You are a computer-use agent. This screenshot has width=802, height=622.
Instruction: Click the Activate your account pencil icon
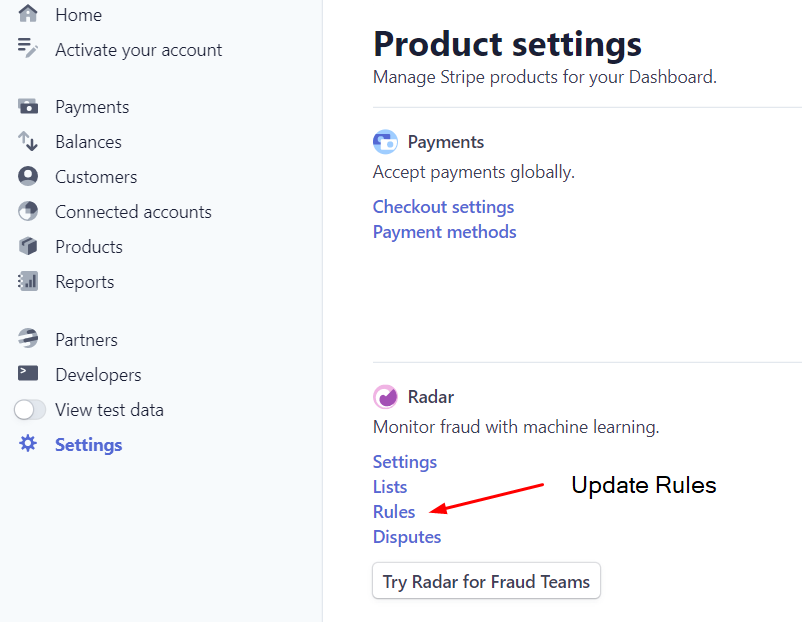click(x=28, y=48)
